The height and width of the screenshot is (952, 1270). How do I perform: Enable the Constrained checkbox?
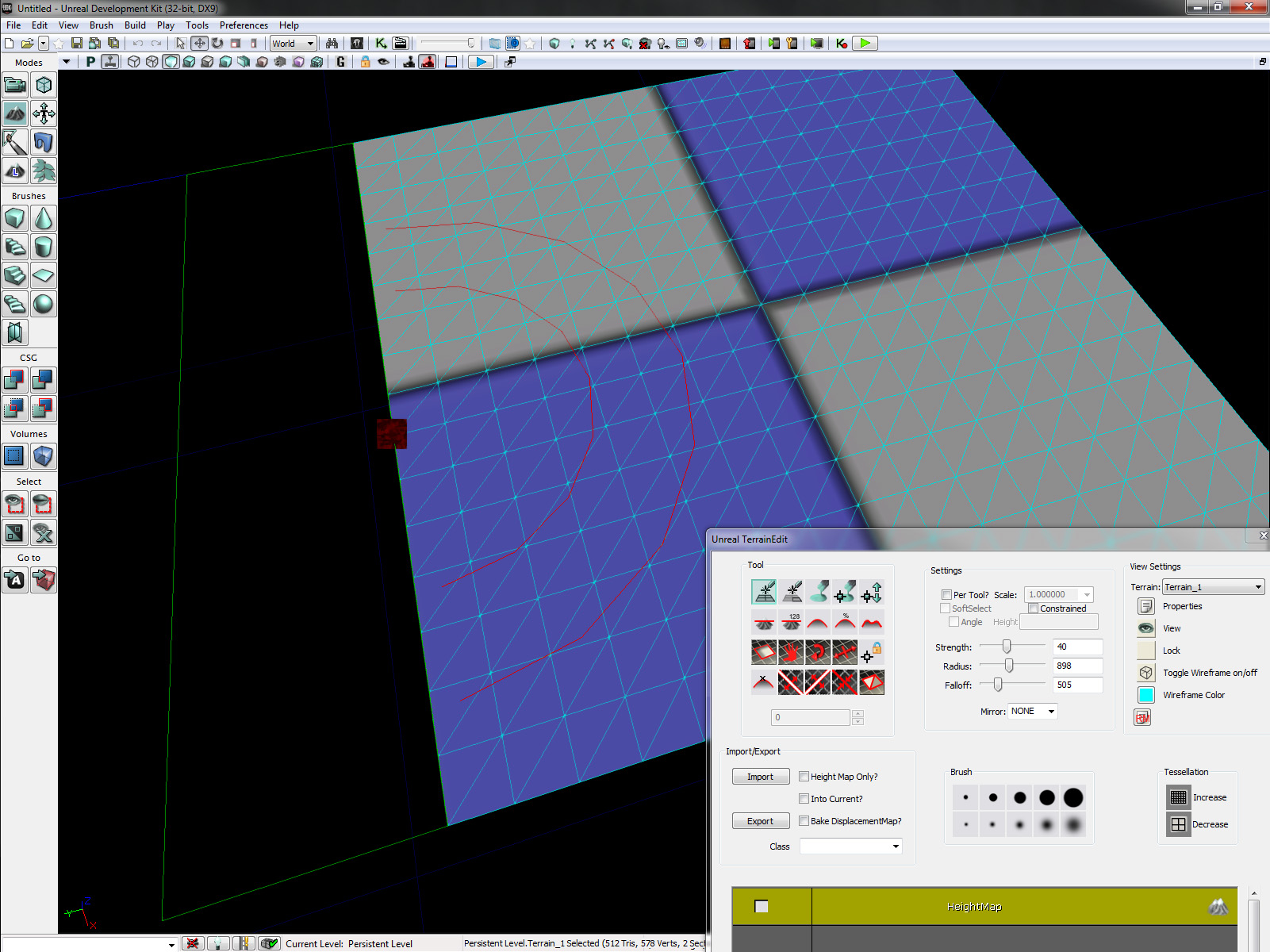(1033, 608)
